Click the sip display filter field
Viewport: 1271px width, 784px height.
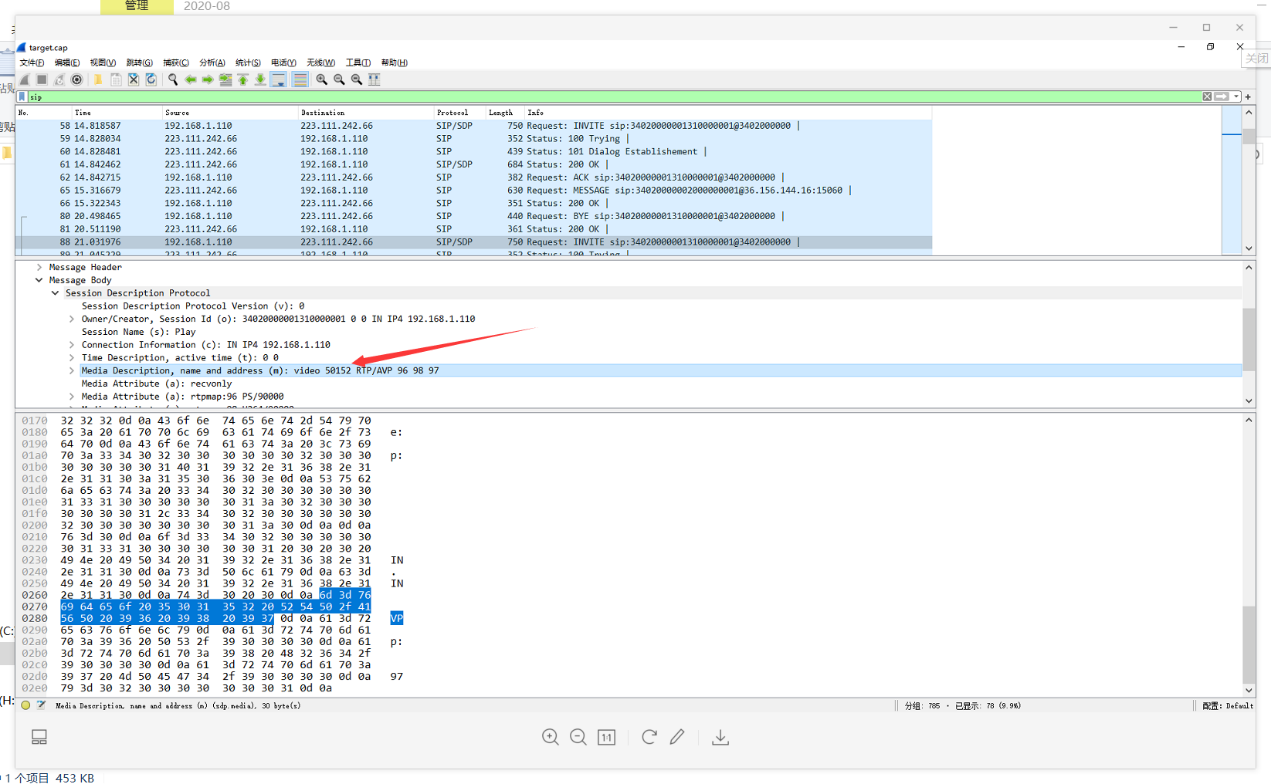click(614, 97)
